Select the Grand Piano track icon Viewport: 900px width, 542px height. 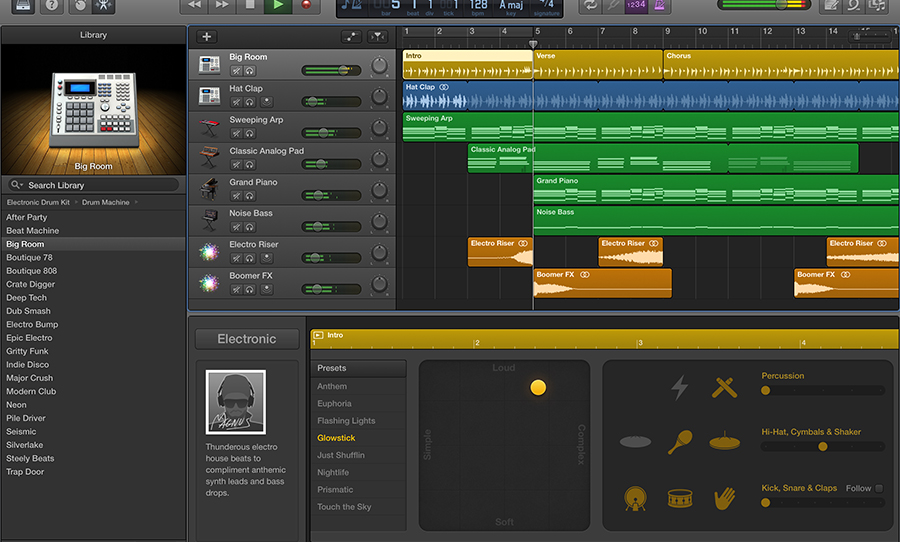[209, 189]
